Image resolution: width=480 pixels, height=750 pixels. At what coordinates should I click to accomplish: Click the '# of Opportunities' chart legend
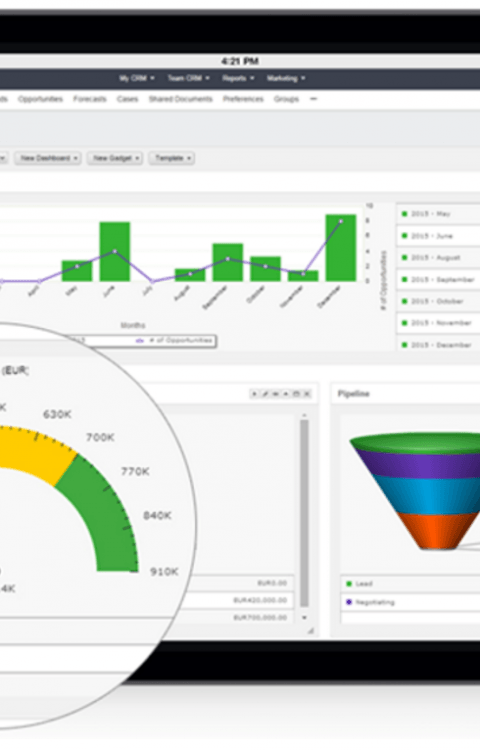(x=174, y=341)
